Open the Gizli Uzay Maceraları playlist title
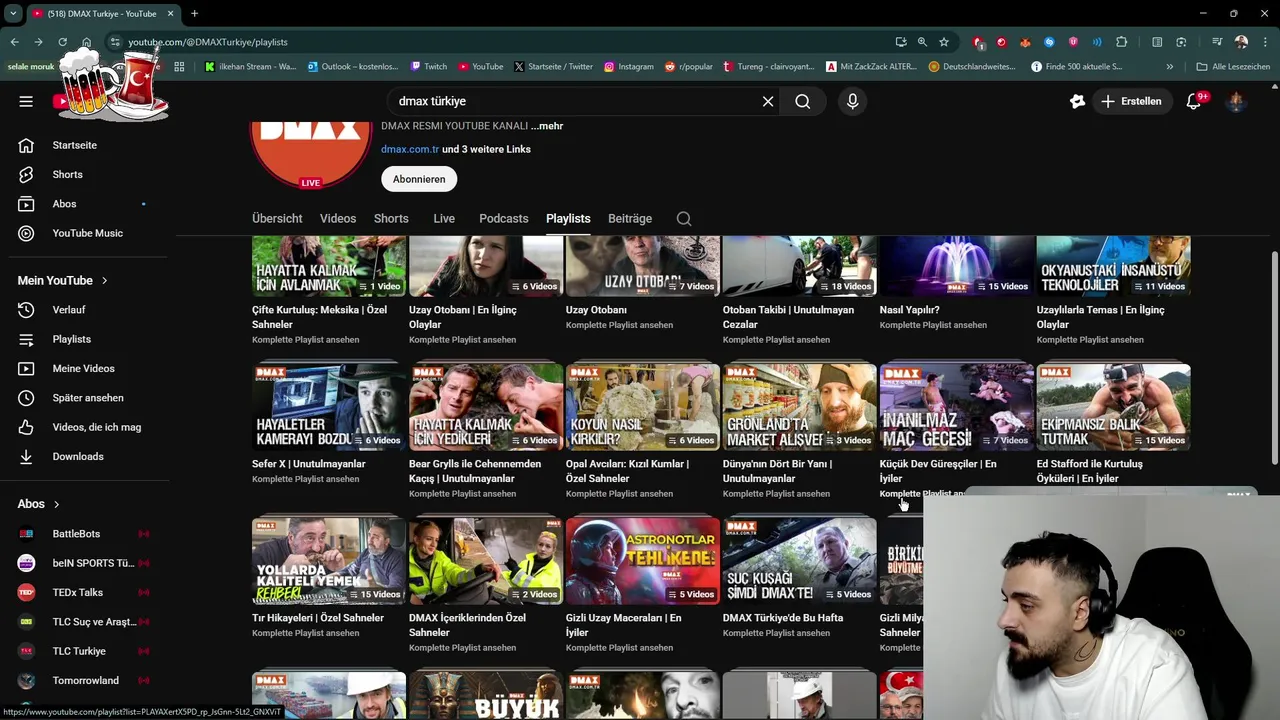 click(623, 625)
